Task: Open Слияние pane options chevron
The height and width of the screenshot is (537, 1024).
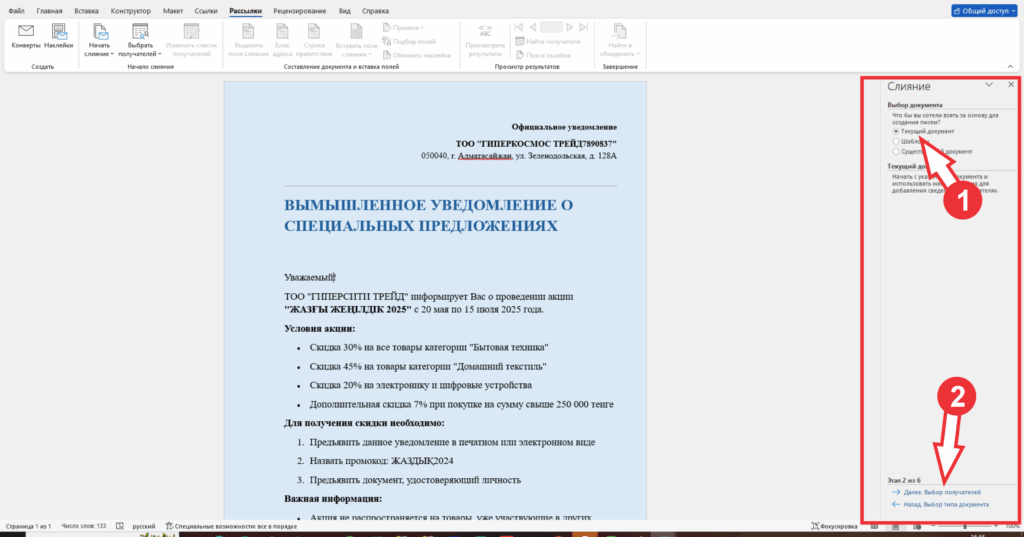Action: (x=989, y=85)
